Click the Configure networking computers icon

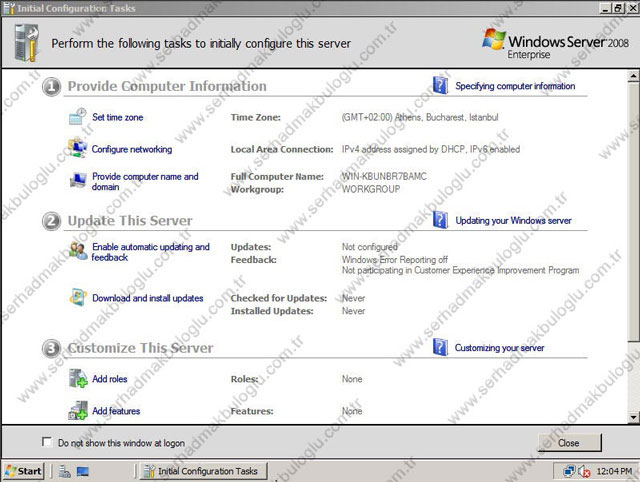pos(77,148)
